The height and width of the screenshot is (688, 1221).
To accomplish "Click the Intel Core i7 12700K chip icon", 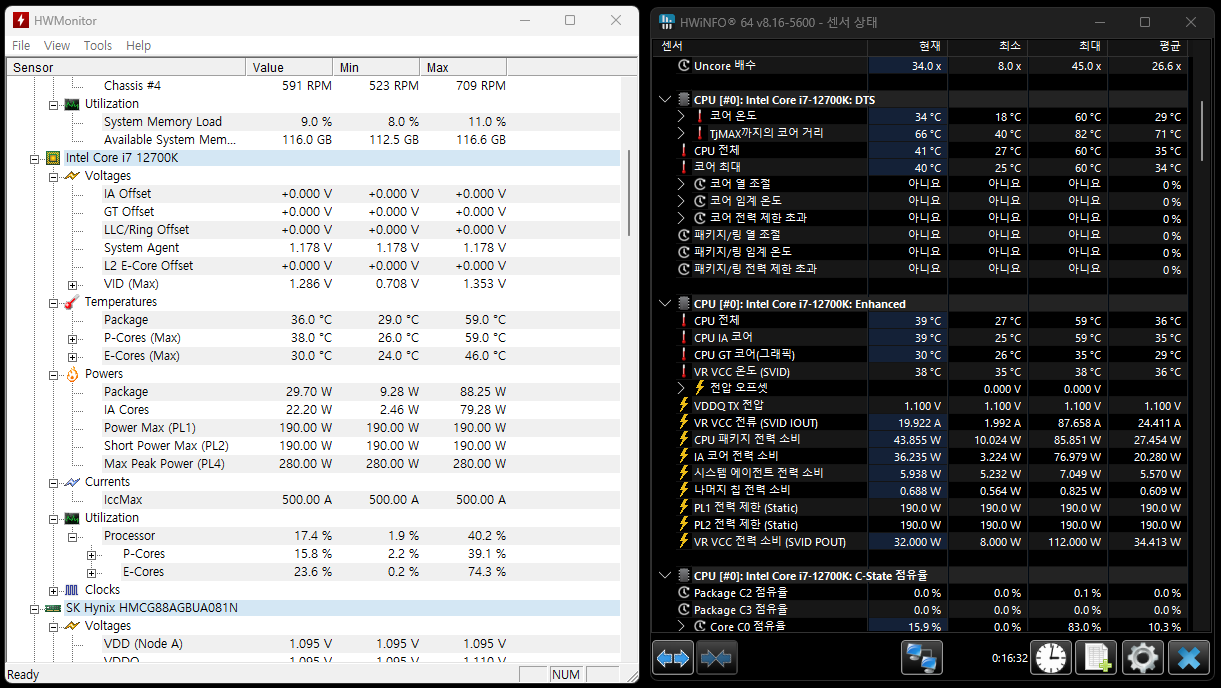I will click(x=53, y=158).
